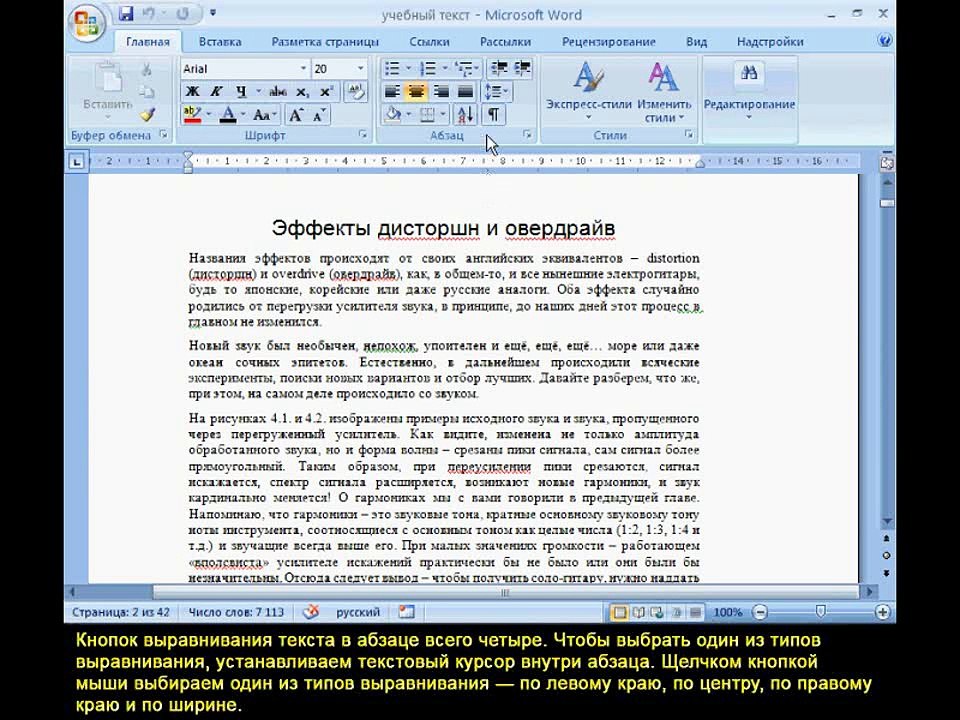Click Число слов: 7 113 status
This screenshot has width=960, height=720.
236,612
